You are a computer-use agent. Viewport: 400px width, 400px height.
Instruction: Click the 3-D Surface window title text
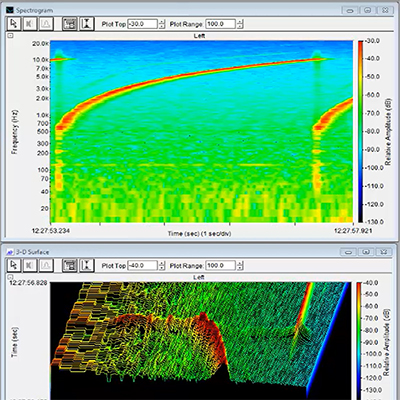(x=32, y=252)
